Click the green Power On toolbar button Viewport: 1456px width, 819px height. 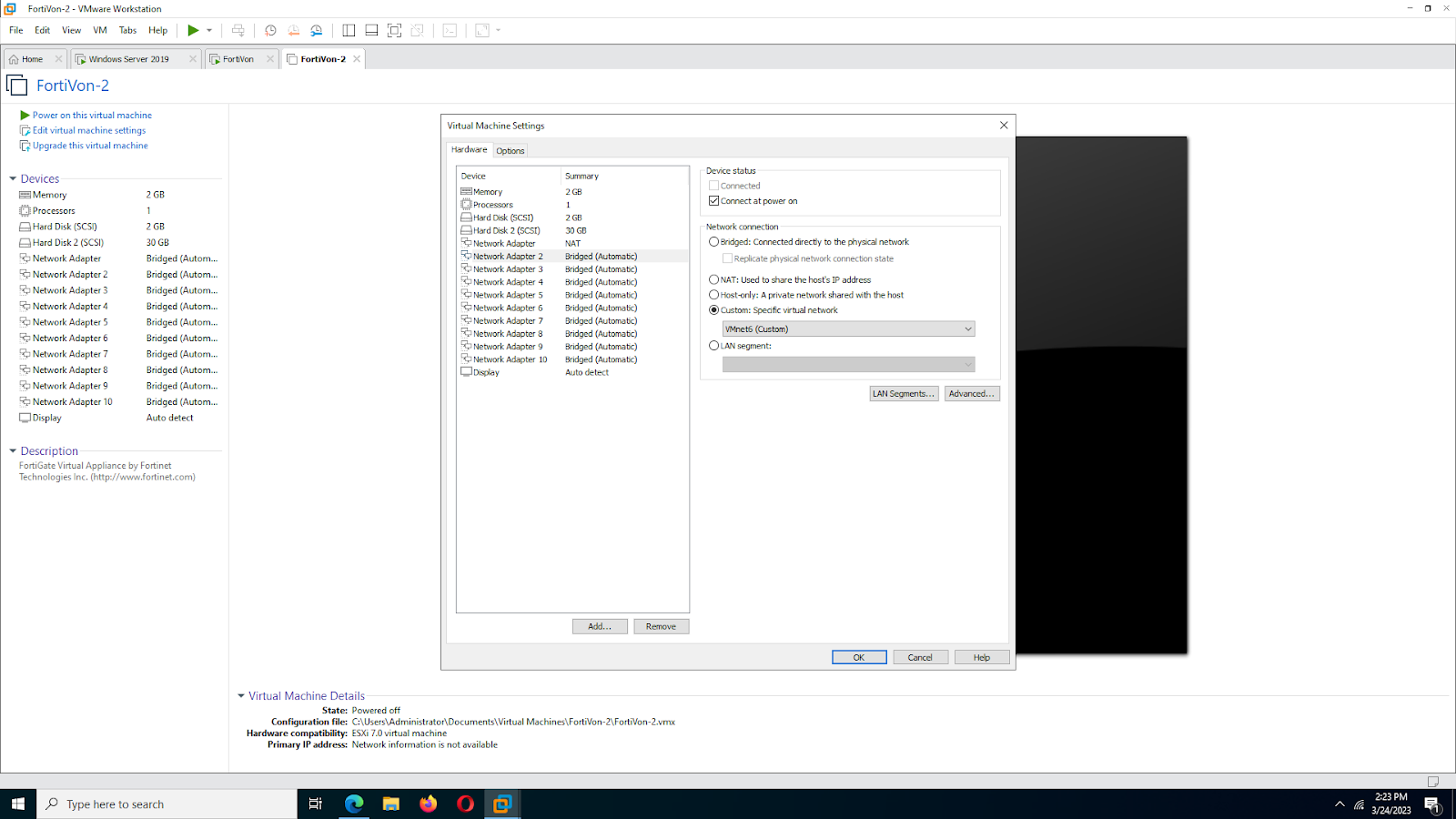[x=193, y=30]
